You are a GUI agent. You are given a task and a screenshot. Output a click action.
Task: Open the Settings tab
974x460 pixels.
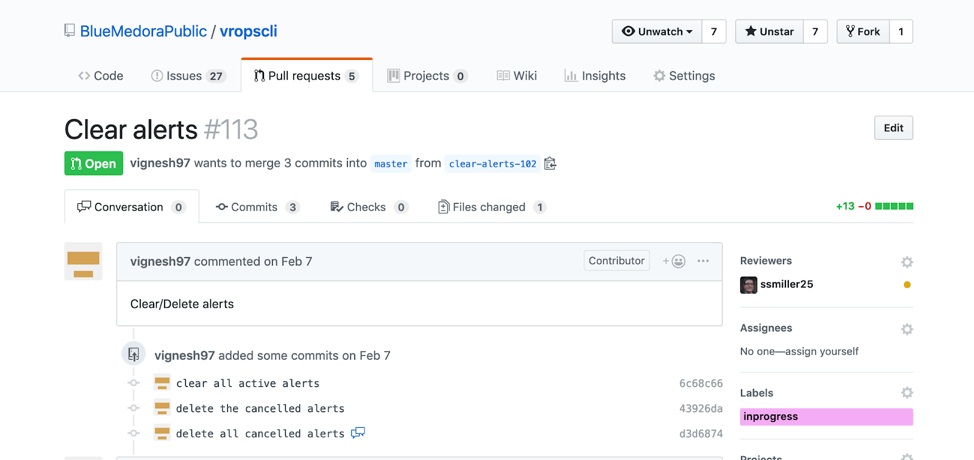pos(685,76)
